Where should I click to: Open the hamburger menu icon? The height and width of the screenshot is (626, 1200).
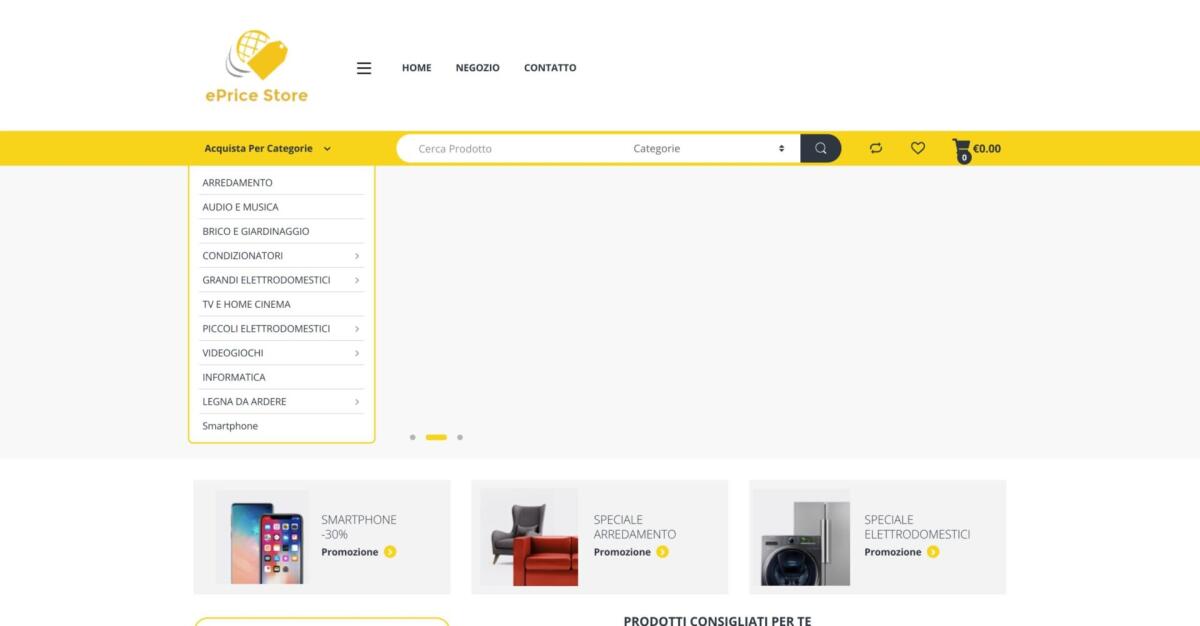[363, 67]
